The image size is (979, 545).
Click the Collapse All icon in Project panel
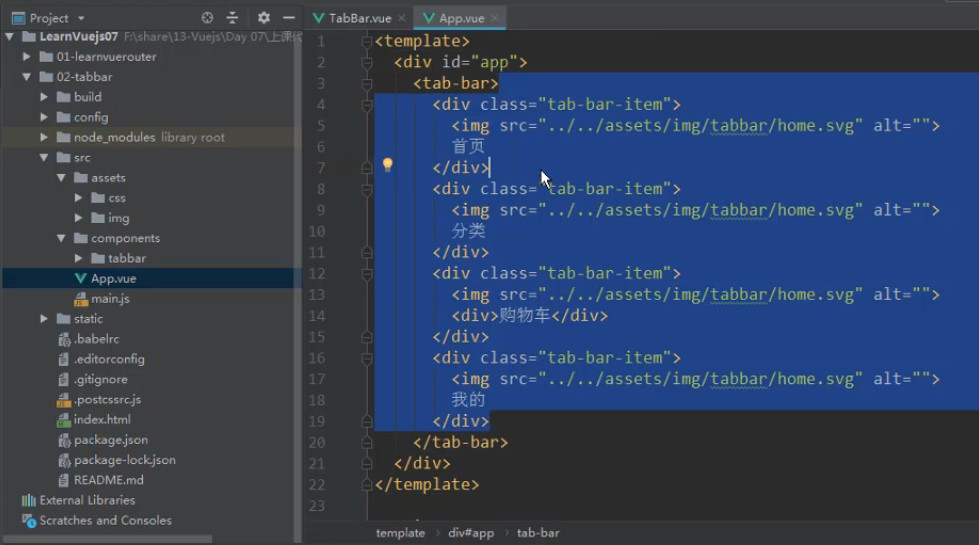[x=232, y=17]
